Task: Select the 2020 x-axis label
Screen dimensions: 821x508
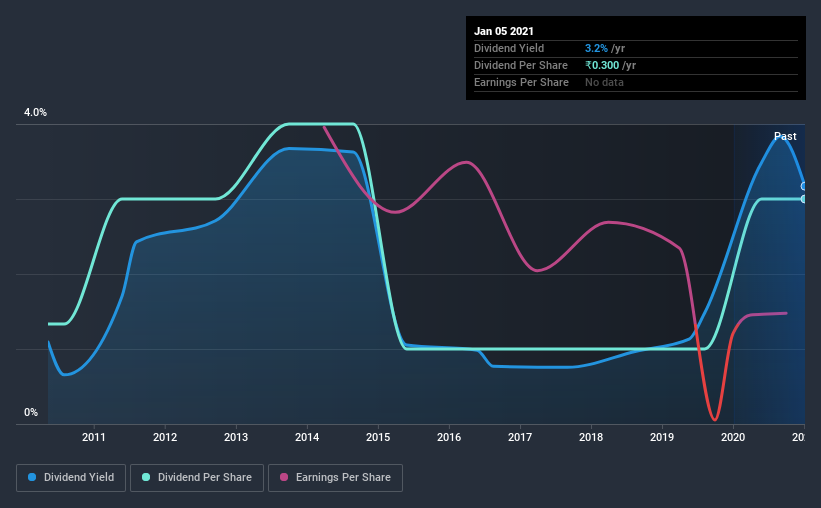Action: point(733,437)
